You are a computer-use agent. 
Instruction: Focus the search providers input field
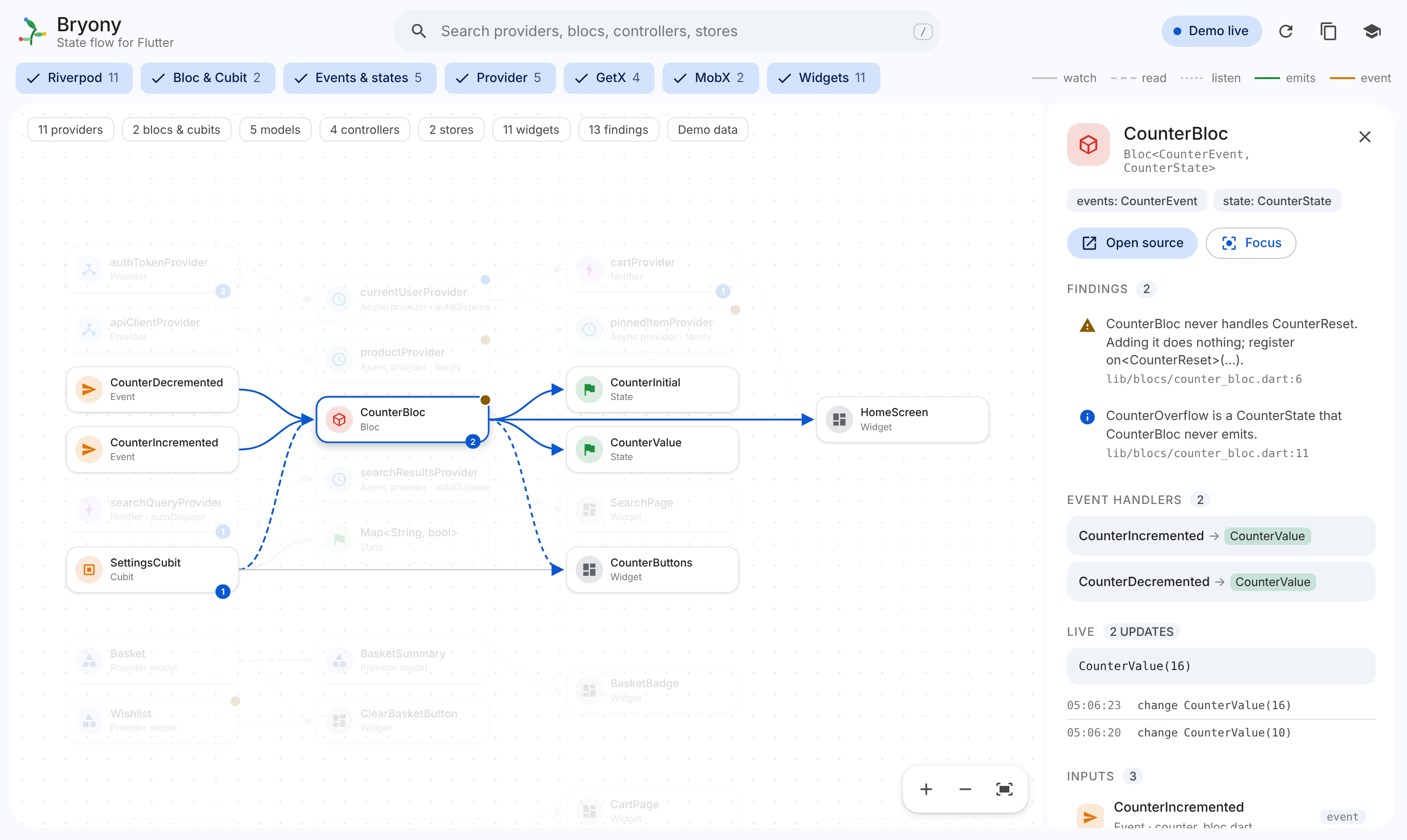tap(667, 31)
